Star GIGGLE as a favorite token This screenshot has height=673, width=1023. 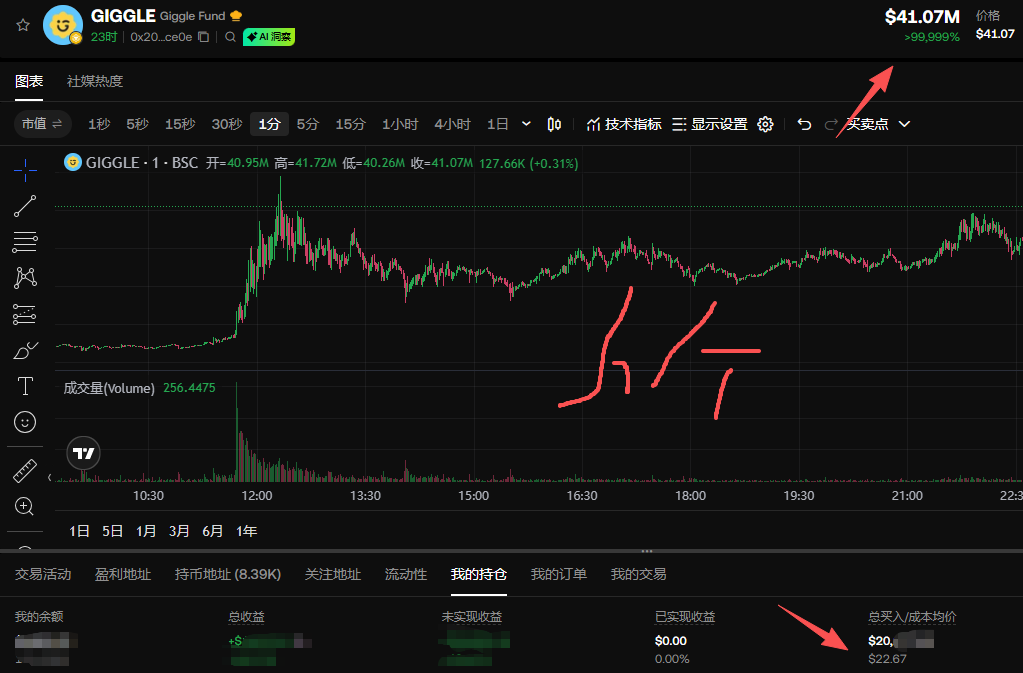pyautogui.click(x=23, y=25)
